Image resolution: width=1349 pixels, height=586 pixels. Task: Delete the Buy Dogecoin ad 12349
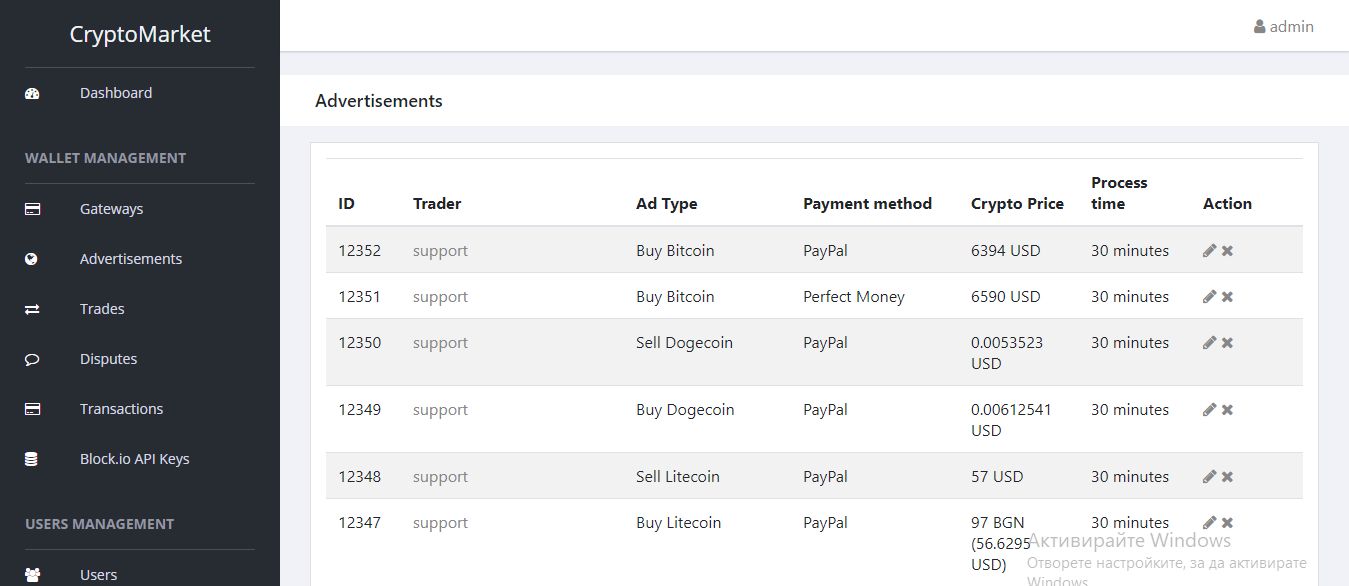click(x=1227, y=410)
